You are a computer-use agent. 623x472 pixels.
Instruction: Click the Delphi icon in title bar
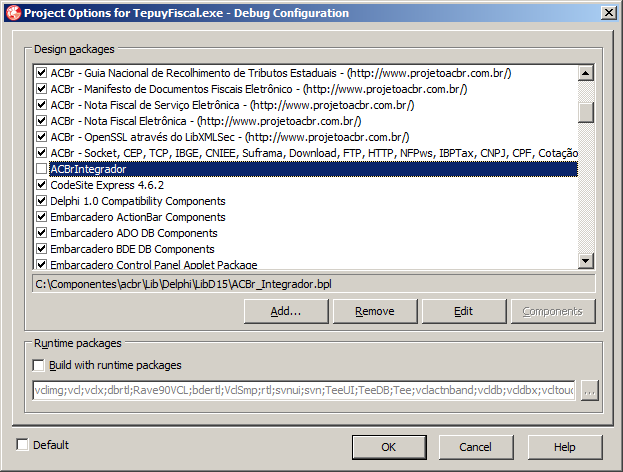pos(13,13)
